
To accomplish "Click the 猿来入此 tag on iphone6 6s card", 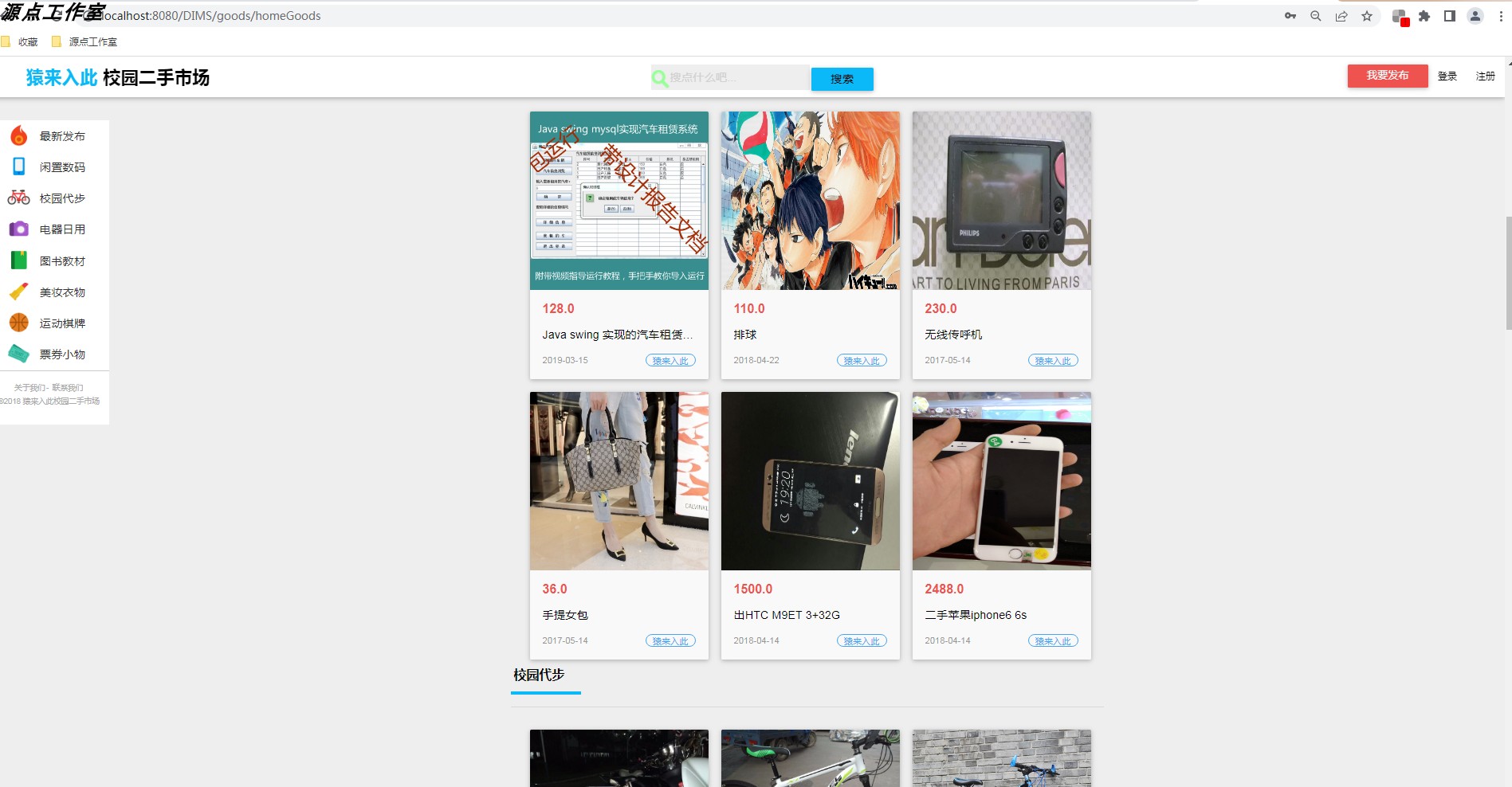I will 1053,641.
